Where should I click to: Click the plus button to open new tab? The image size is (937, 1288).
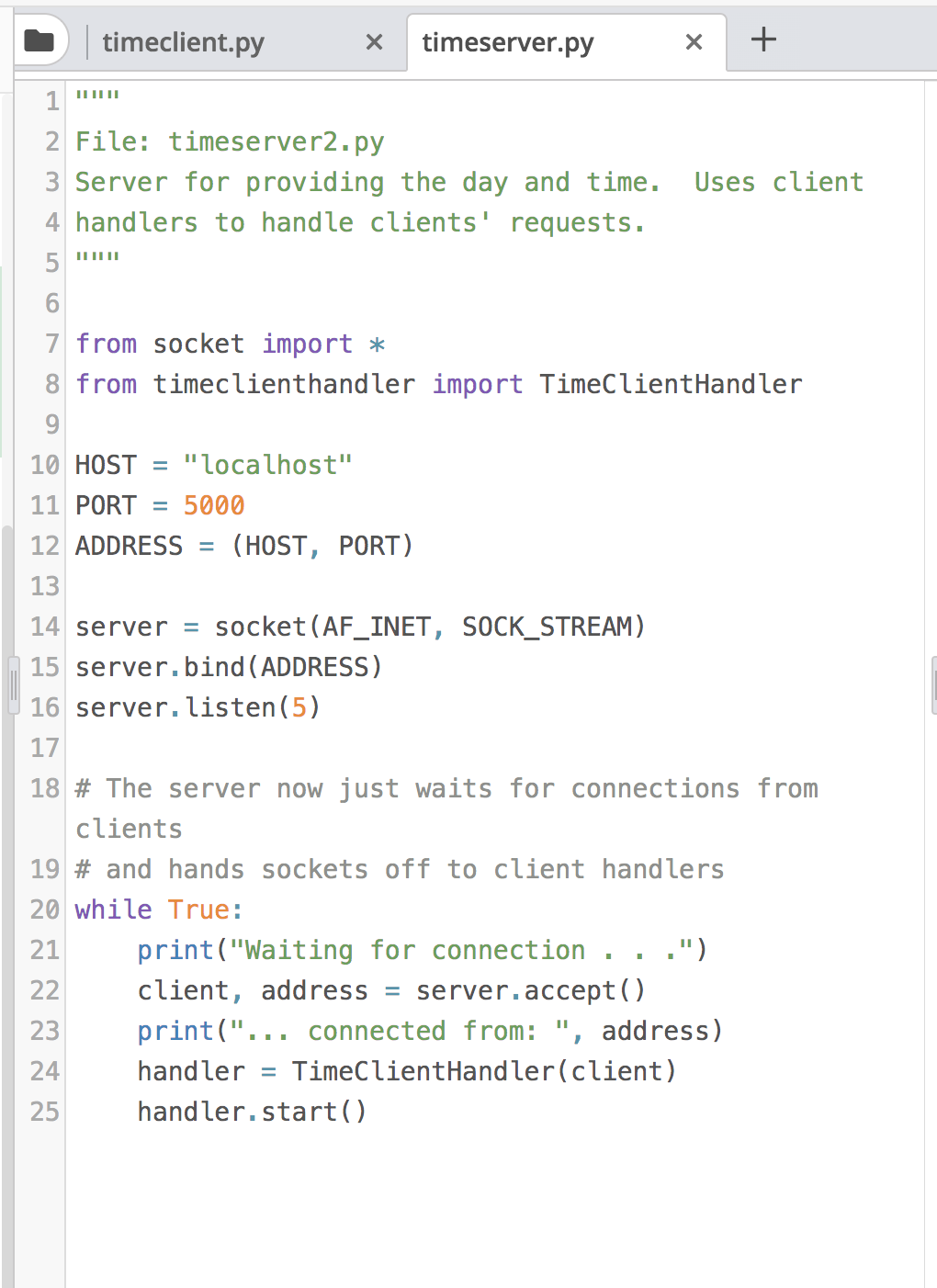[x=762, y=39]
